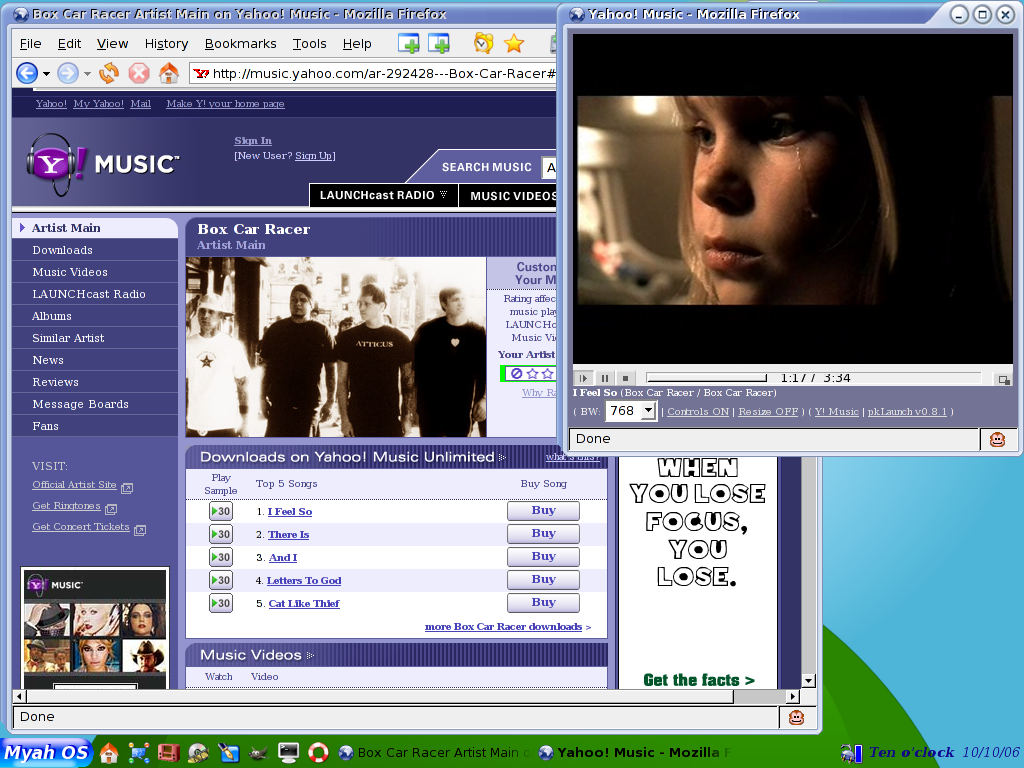Play 30-second sample of And I
The image size is (1024, 768).
click(221, 557)
